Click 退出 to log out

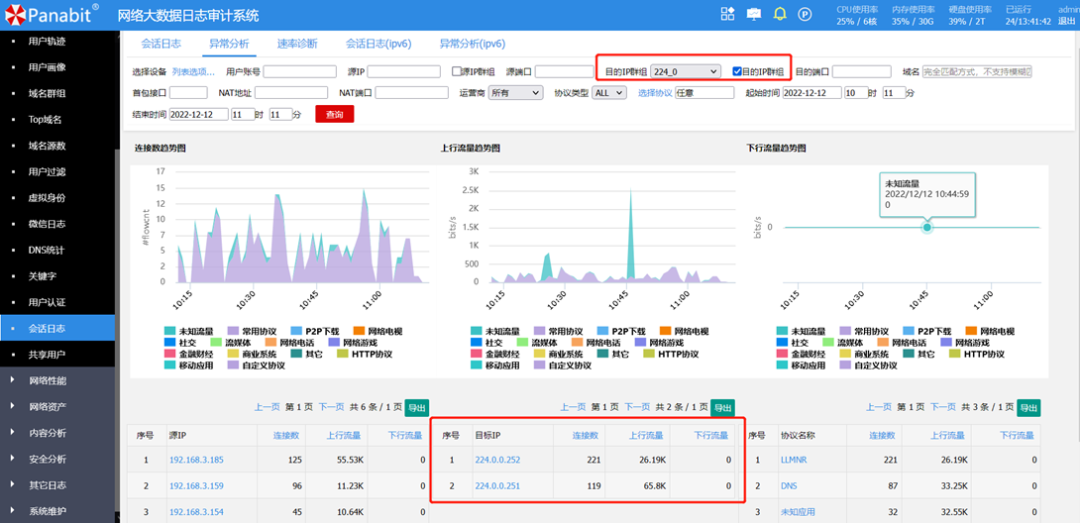coord(1066,21)
